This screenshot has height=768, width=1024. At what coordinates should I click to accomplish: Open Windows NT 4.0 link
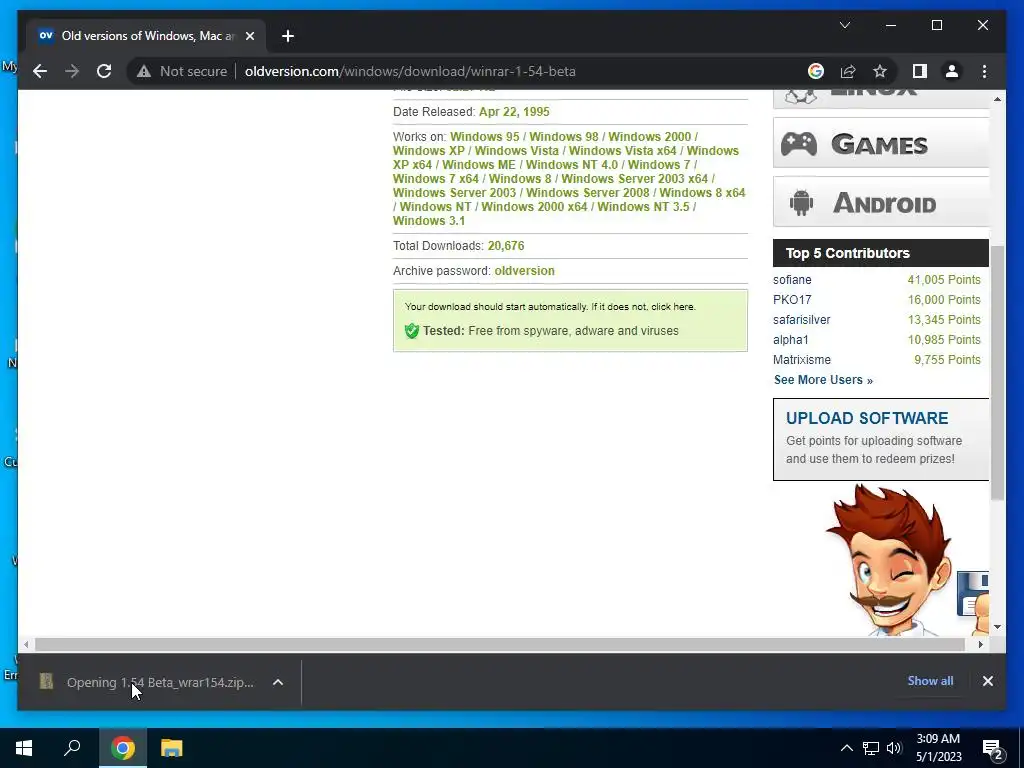pyautogui.click(x=571, y=165)
